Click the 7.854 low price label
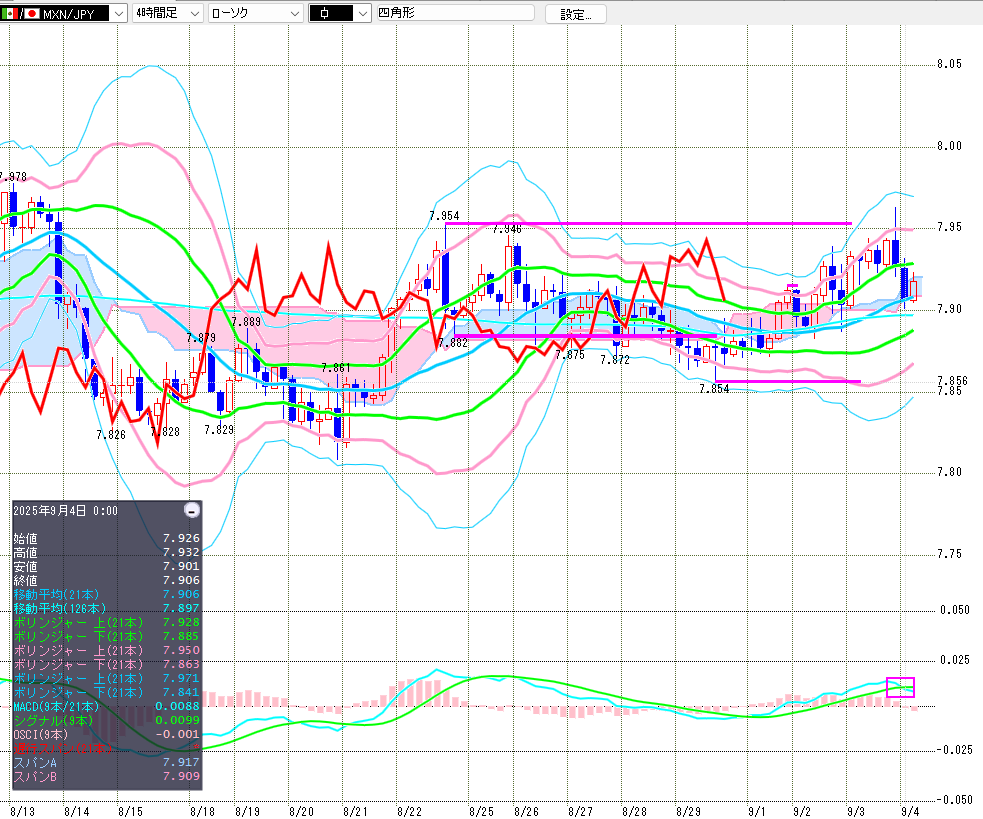This screenshot has width=983, height=819. pyautogui.click(x=714, y=389)
